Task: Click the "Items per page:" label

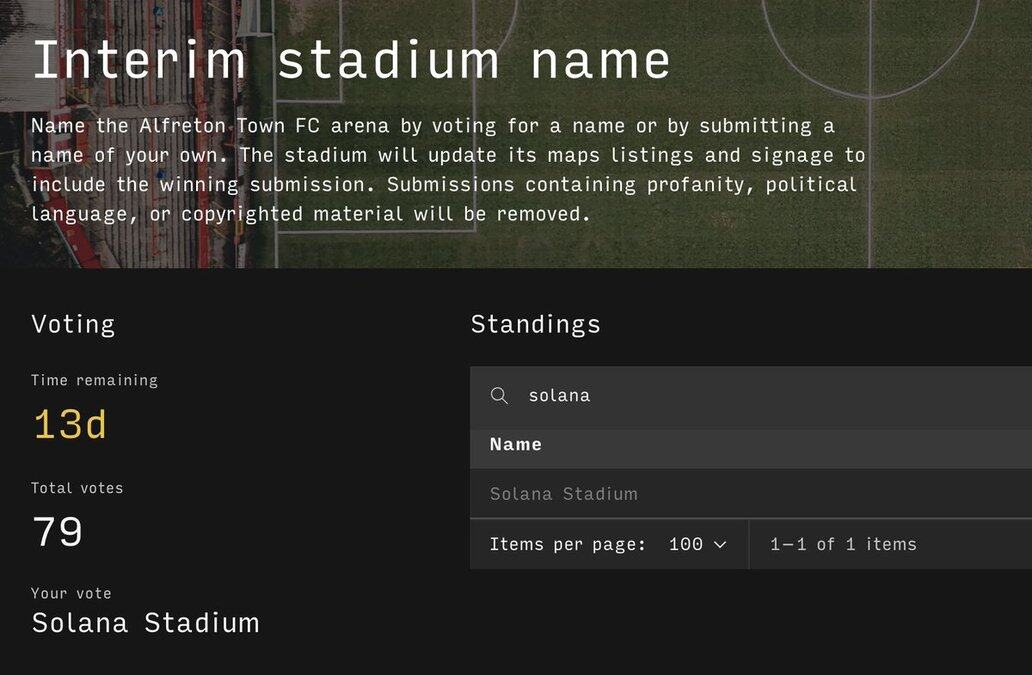Action: (568, 545)
